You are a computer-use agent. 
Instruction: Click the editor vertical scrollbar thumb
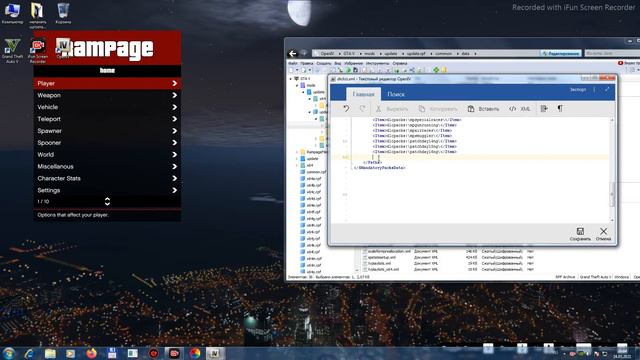pyautogui.click(x=611, y=194)
